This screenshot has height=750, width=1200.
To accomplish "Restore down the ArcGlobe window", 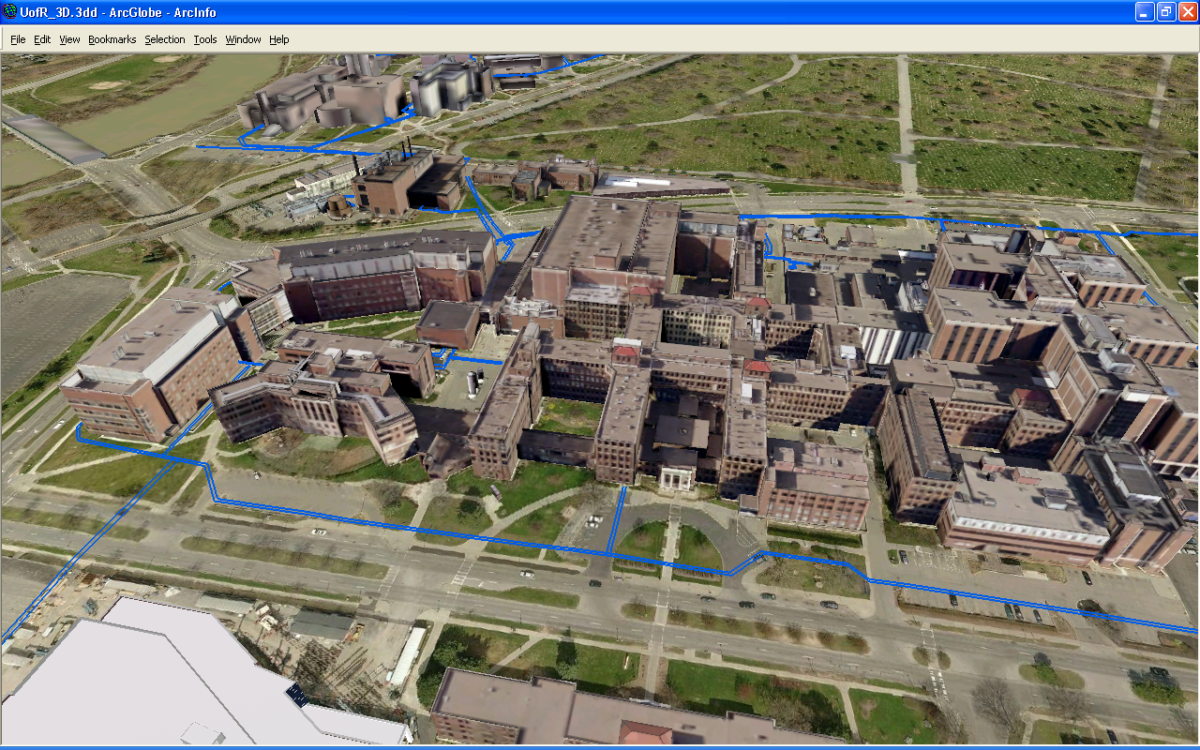I will tap(1166, 12).
